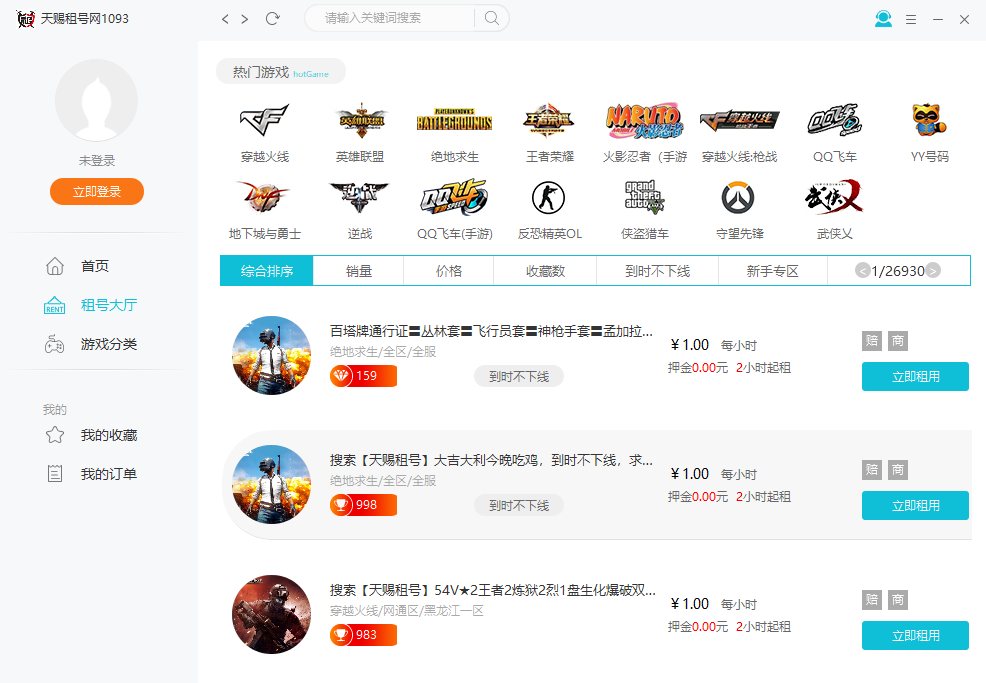Switch to the 新手专区 tab

point(772,271)
